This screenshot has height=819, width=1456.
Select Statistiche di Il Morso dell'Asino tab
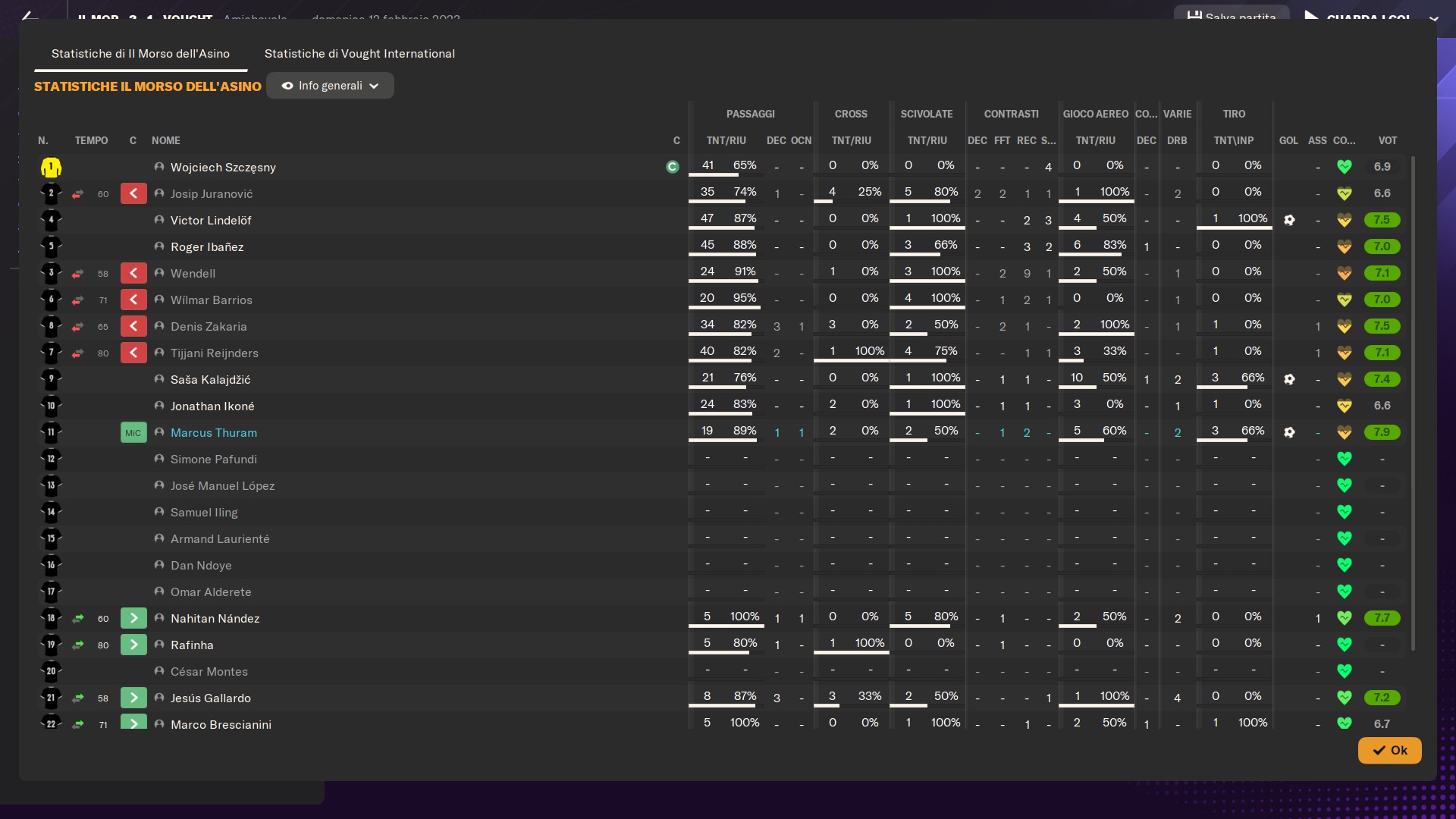(140, 54)
